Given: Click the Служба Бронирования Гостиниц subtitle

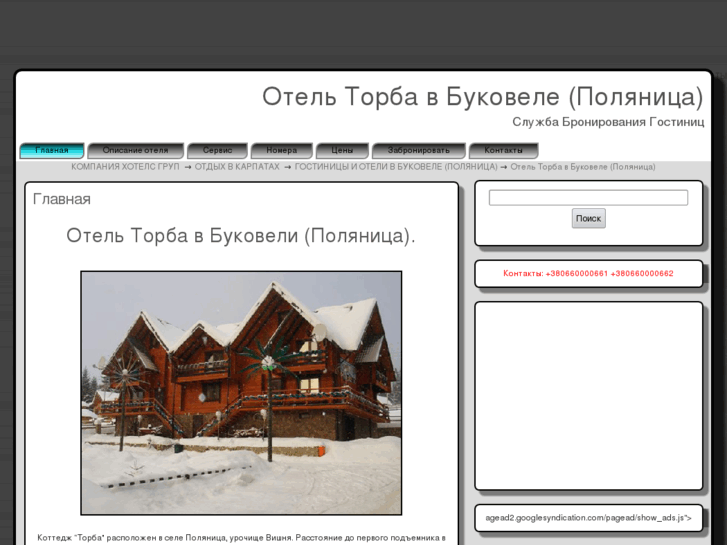Looking at the screenshot, I should coord(608,122).
